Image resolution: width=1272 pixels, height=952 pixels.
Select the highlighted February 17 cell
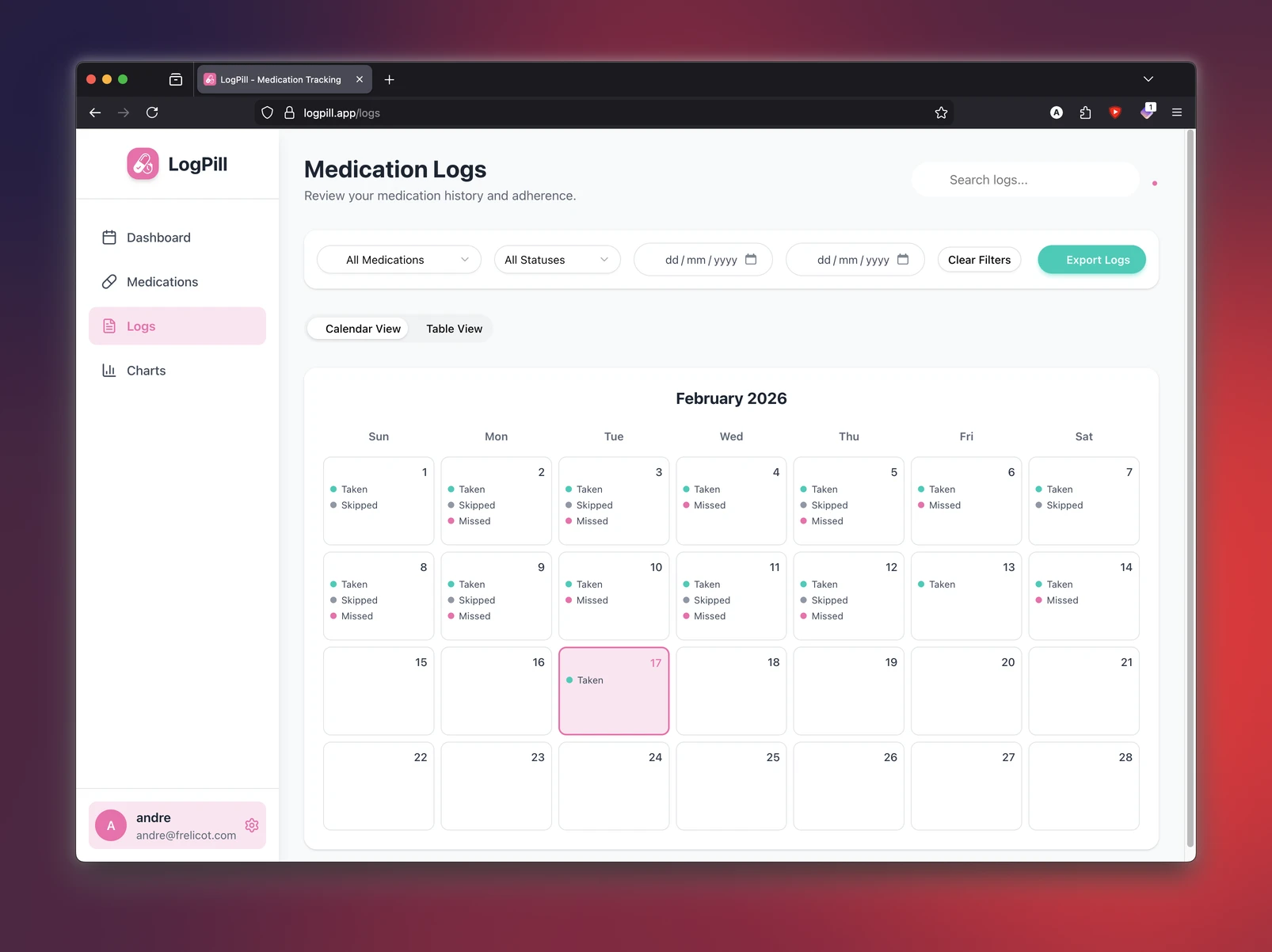point(614,691)
